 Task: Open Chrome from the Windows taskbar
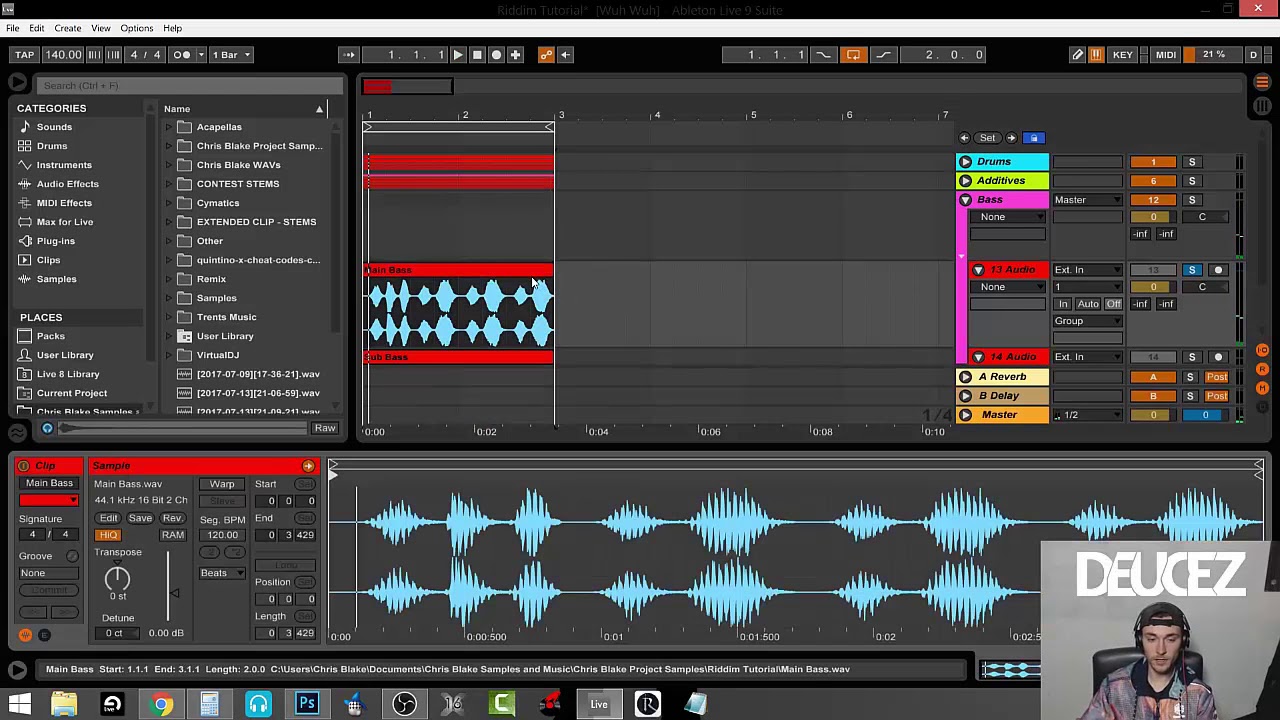click(x=161, y=704)
